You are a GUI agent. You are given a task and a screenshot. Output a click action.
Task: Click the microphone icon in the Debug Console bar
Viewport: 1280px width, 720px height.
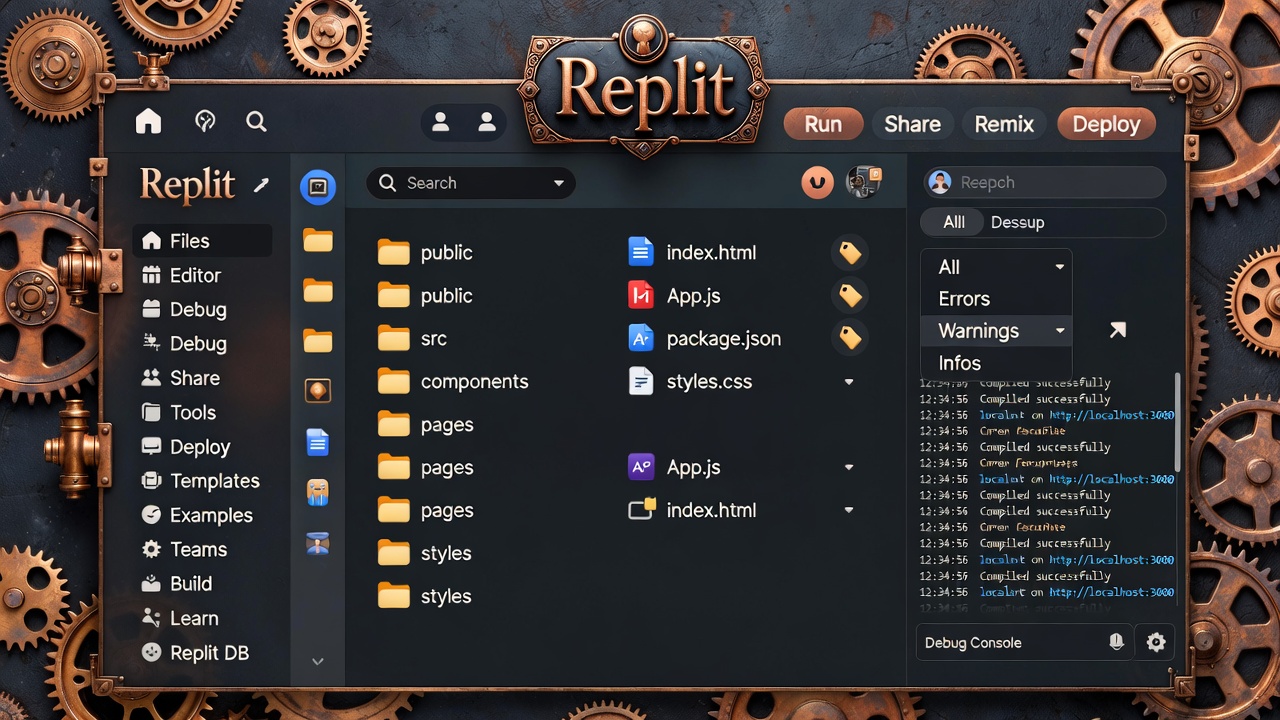[x=1117, y=642]
